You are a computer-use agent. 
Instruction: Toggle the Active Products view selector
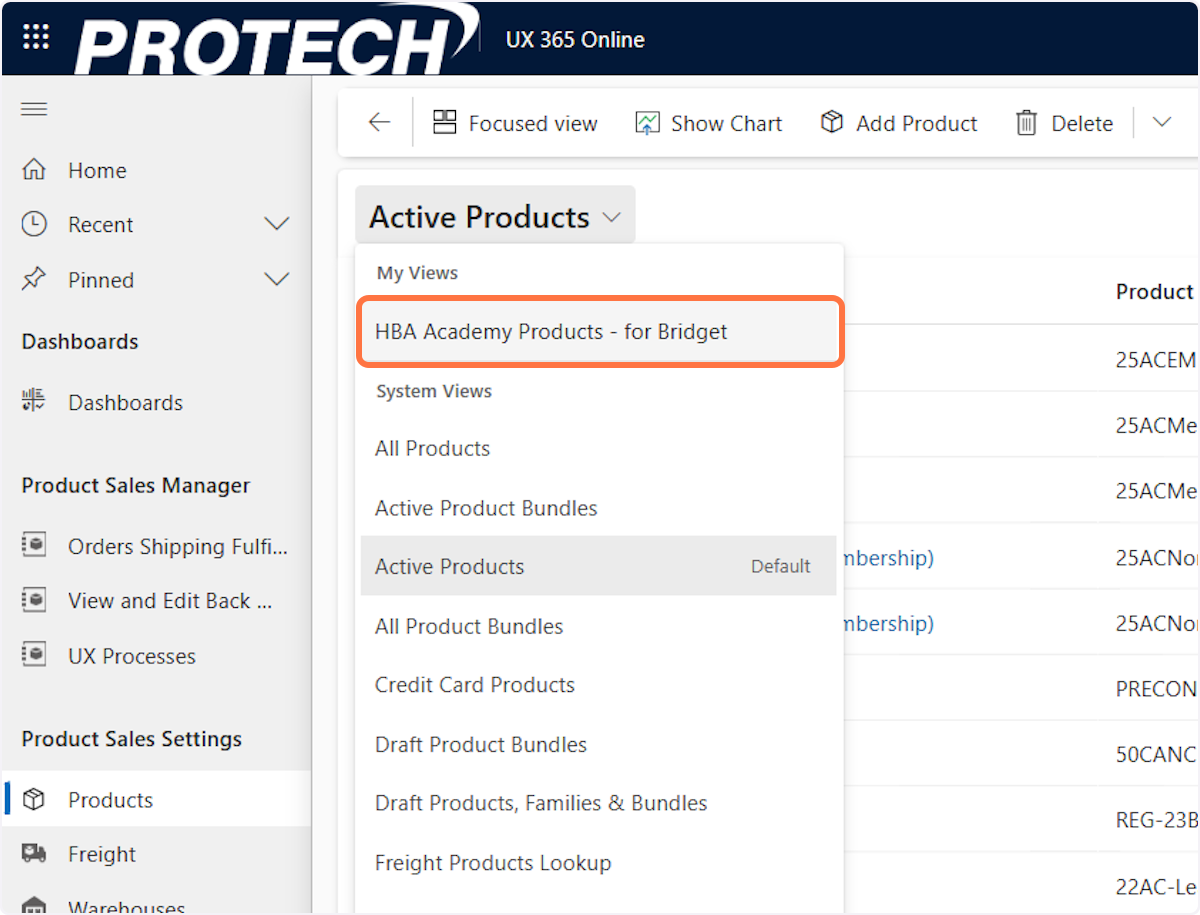495,217
